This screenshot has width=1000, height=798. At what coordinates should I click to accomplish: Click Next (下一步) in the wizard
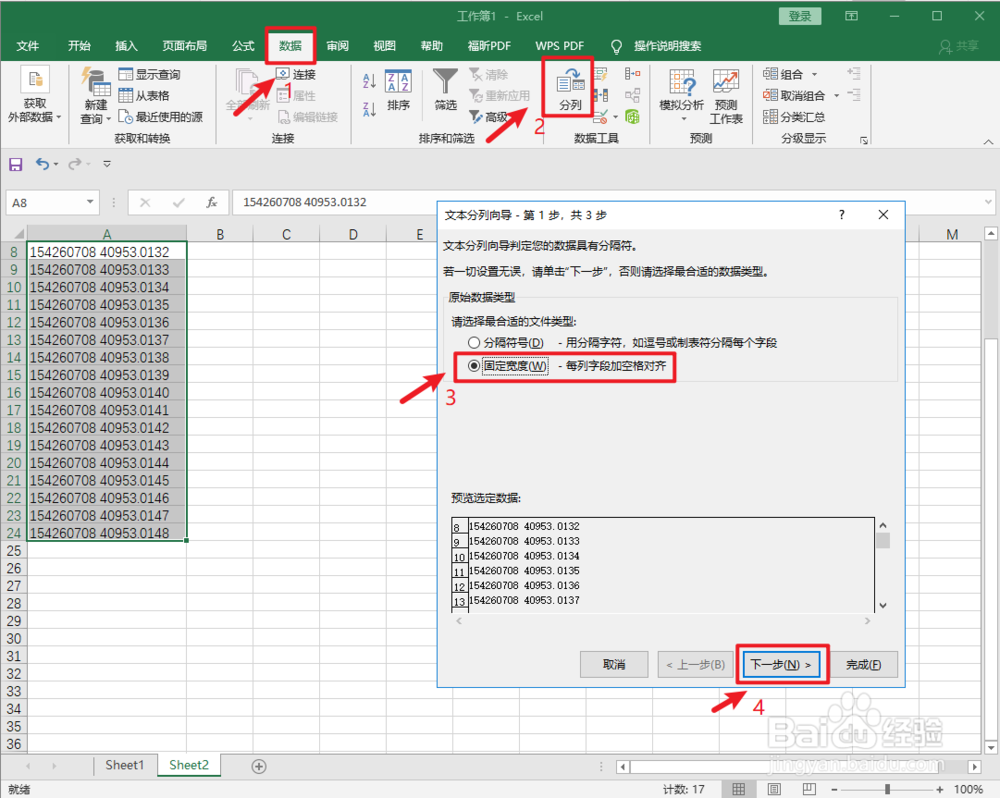781,665
